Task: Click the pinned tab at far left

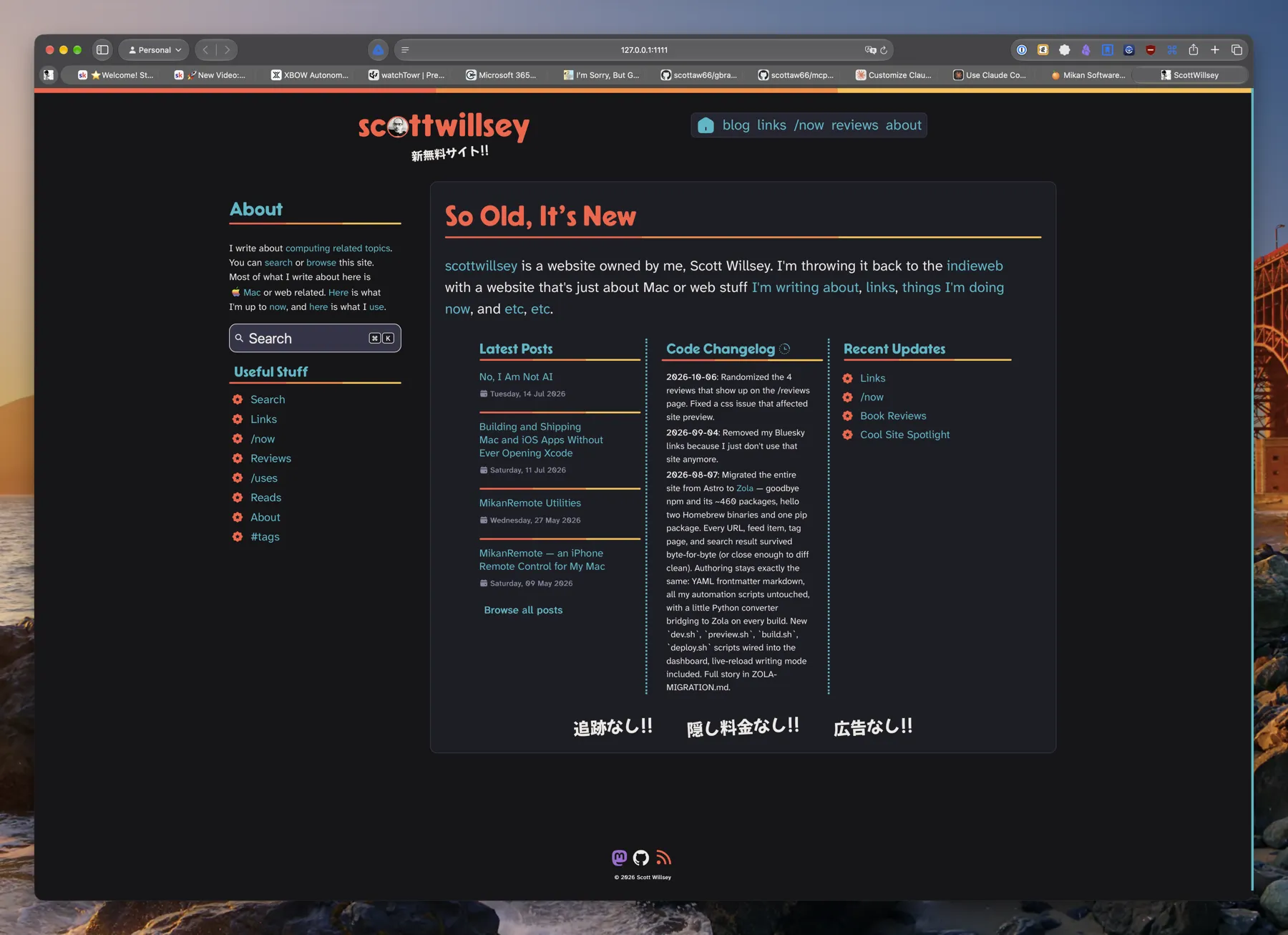Action: (48, 74)
